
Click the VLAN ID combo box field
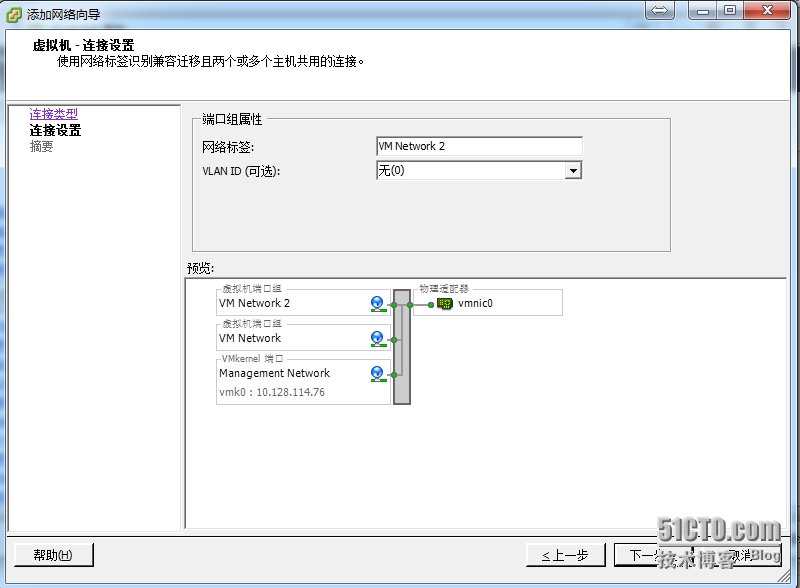pyautogui.click(x=479, y=170)
